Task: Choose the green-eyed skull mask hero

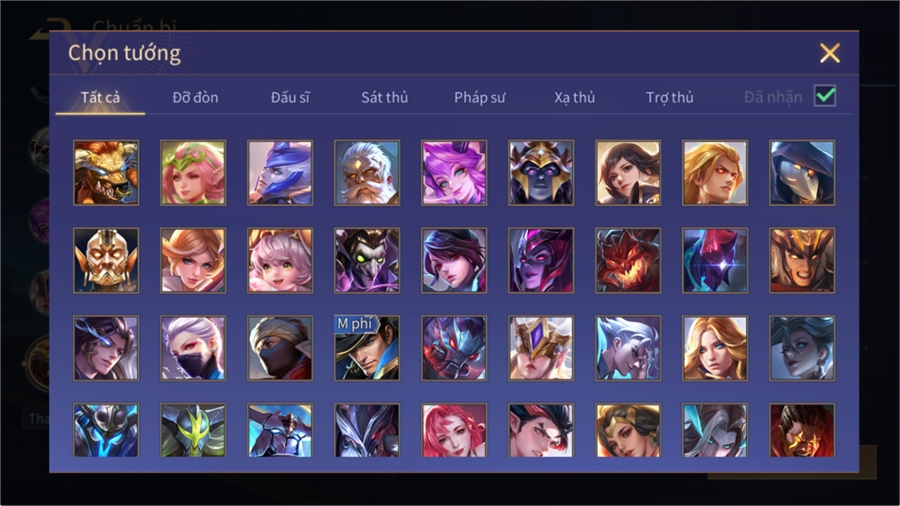Action: pos(367,260)
